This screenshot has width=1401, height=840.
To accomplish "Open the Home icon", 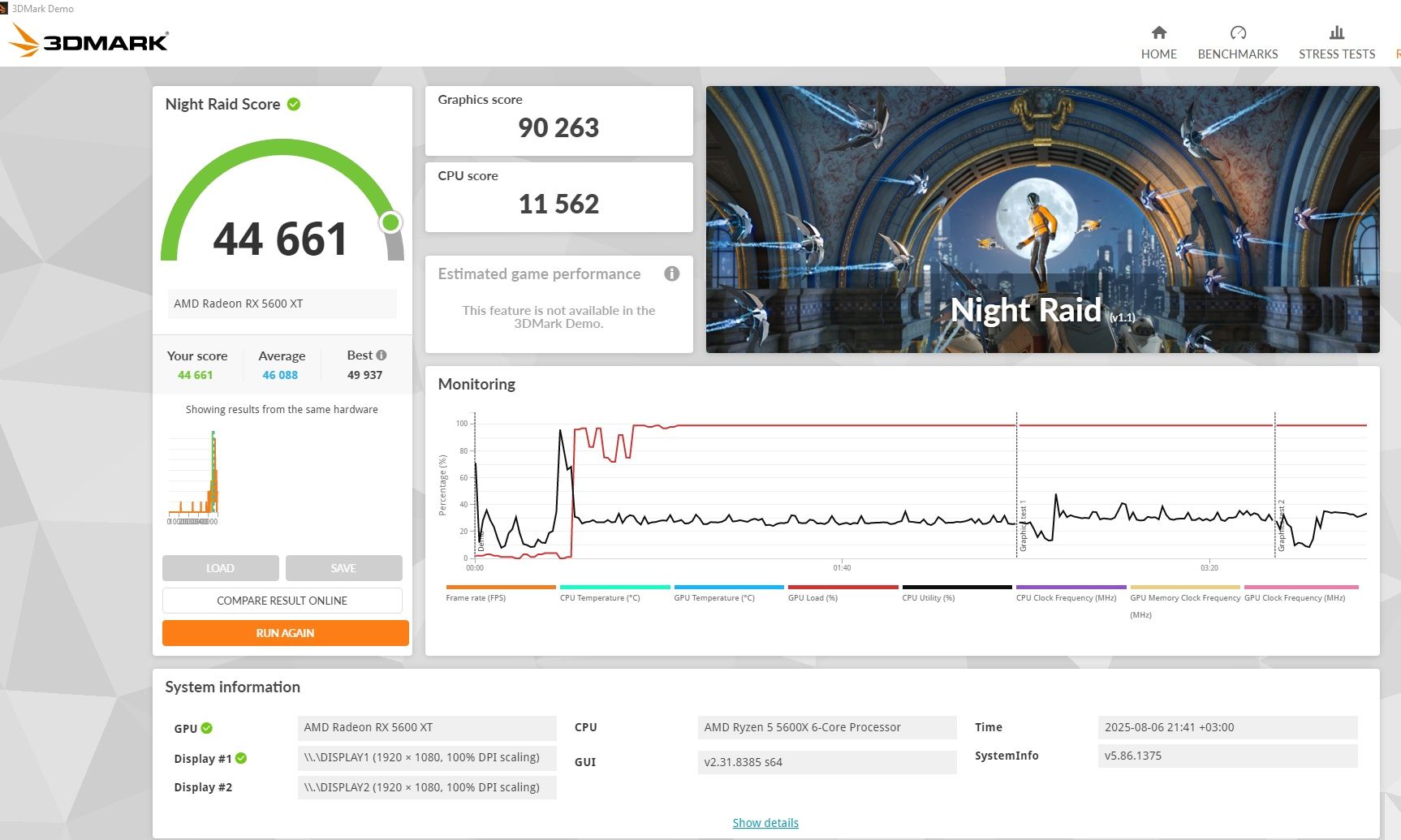I will (x=1158, y=32).
